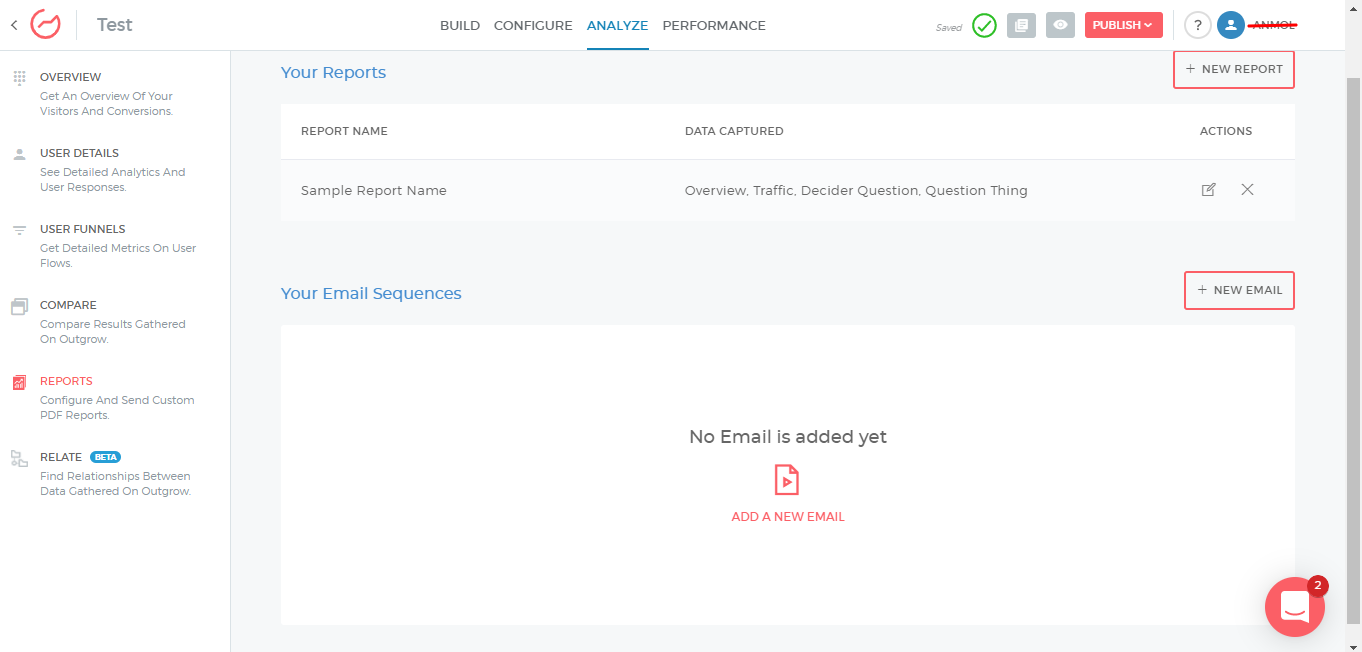Open the help question mark icon
This screenshot has height=652, width=1362.
point(1198,25)
